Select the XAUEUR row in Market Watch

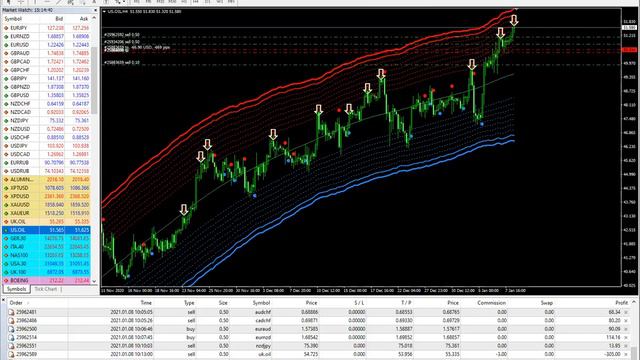coord(46,213)
